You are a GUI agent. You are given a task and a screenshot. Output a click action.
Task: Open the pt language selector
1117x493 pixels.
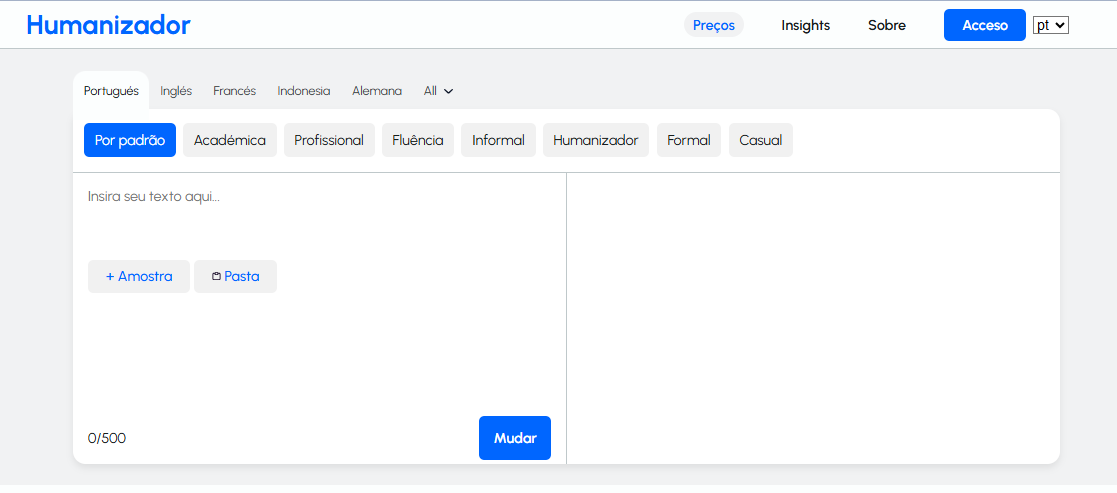[x=1050, y=25]
